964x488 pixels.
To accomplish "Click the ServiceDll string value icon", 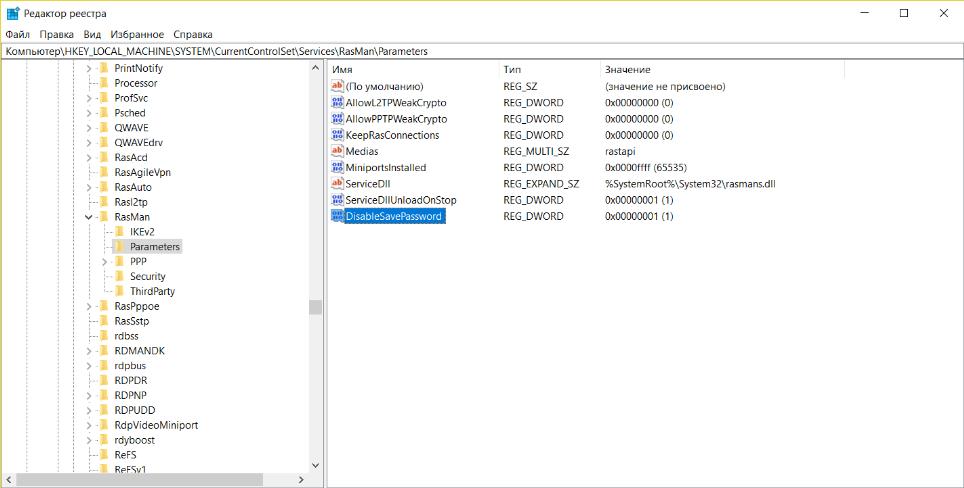I will (337, 183).
